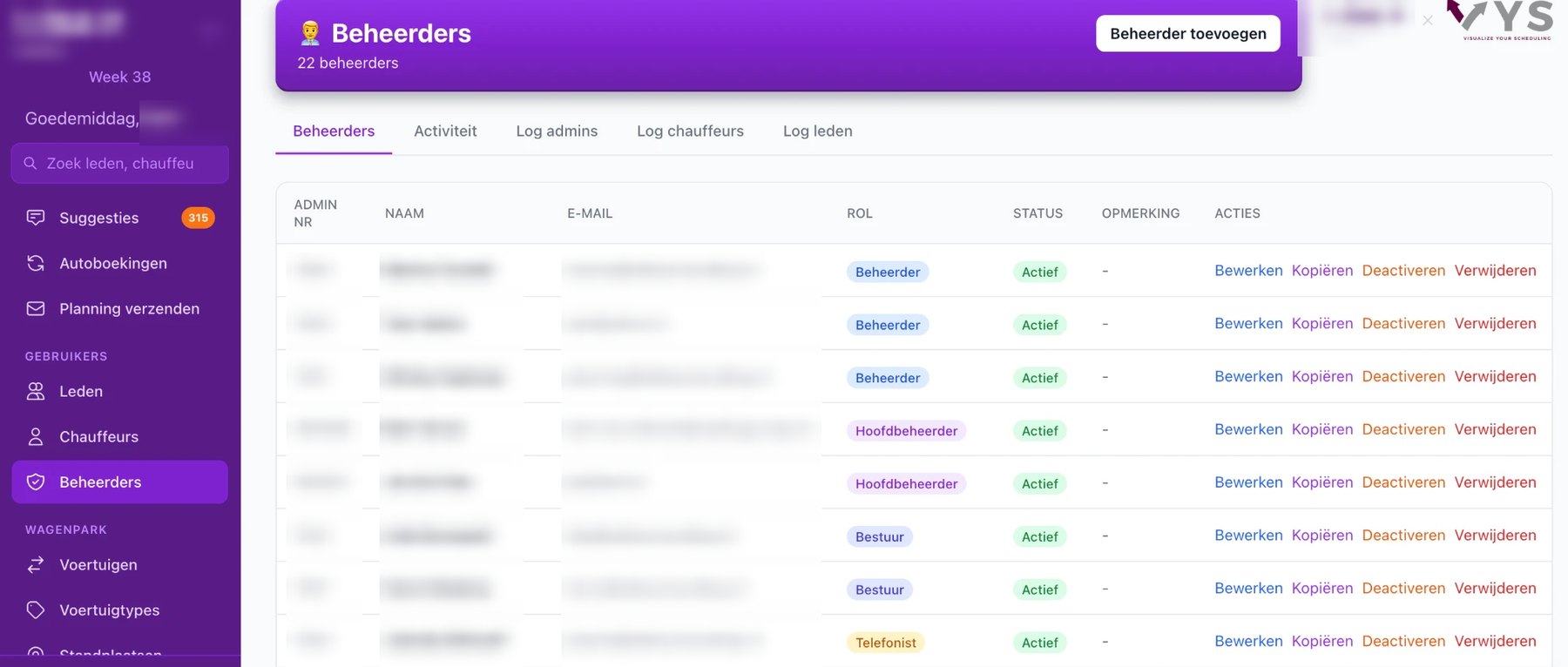Click the Chauffeurs person icon
This screenshot has width=1568, height=667.
(x=36, y=436)
